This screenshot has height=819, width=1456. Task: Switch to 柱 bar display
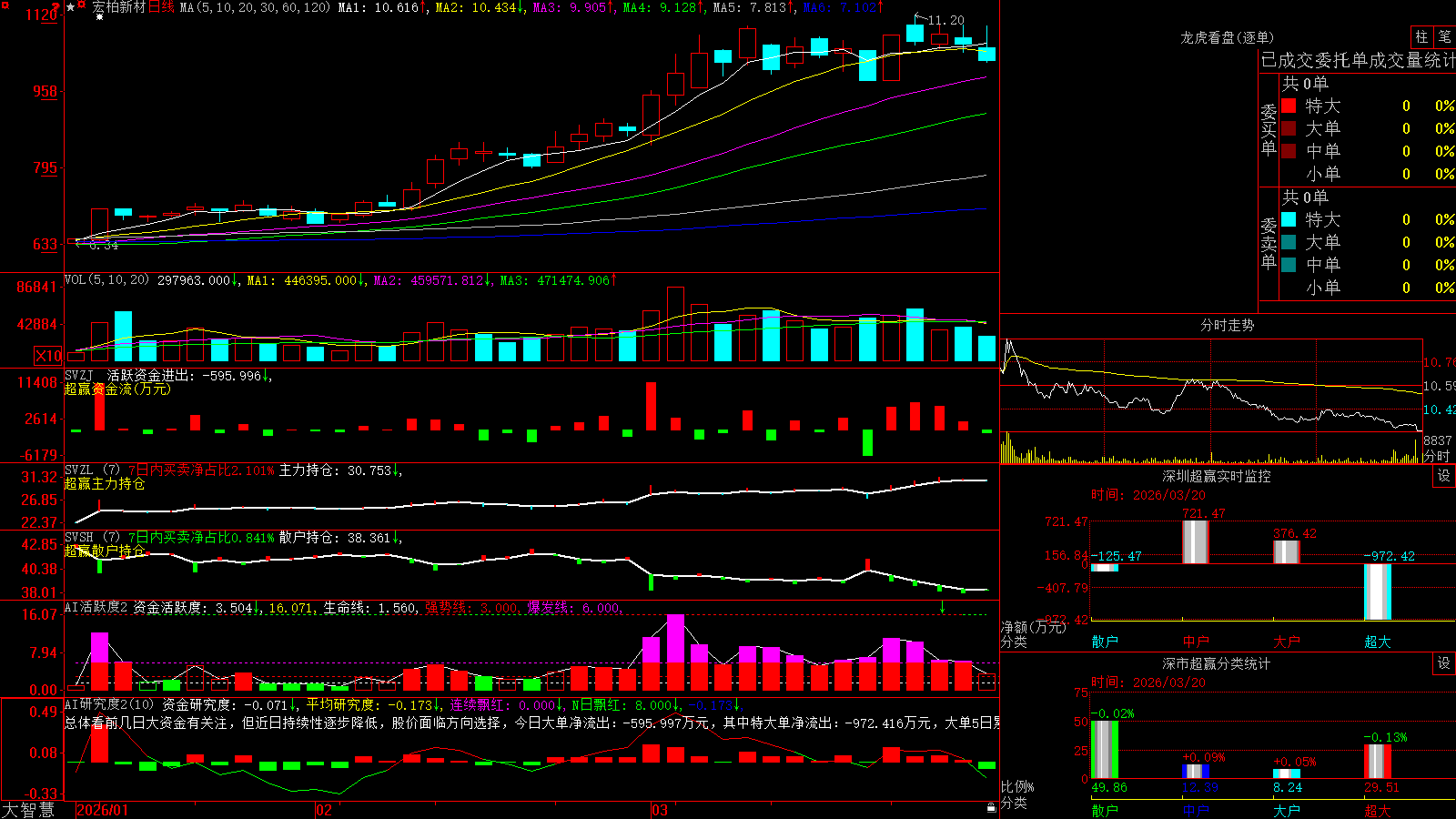(1421, 37)
